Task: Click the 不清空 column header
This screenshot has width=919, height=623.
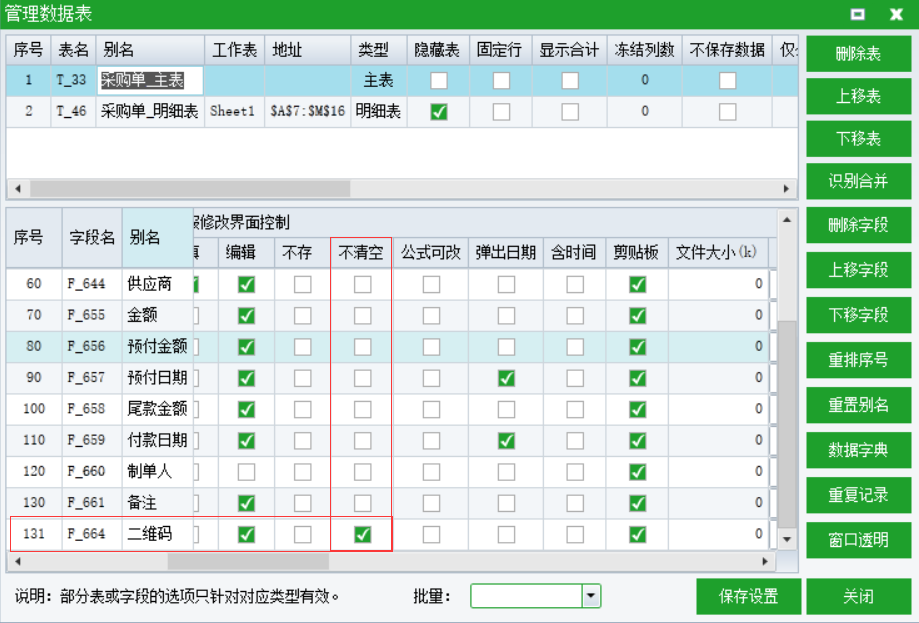Action: [x=361, y=253]
